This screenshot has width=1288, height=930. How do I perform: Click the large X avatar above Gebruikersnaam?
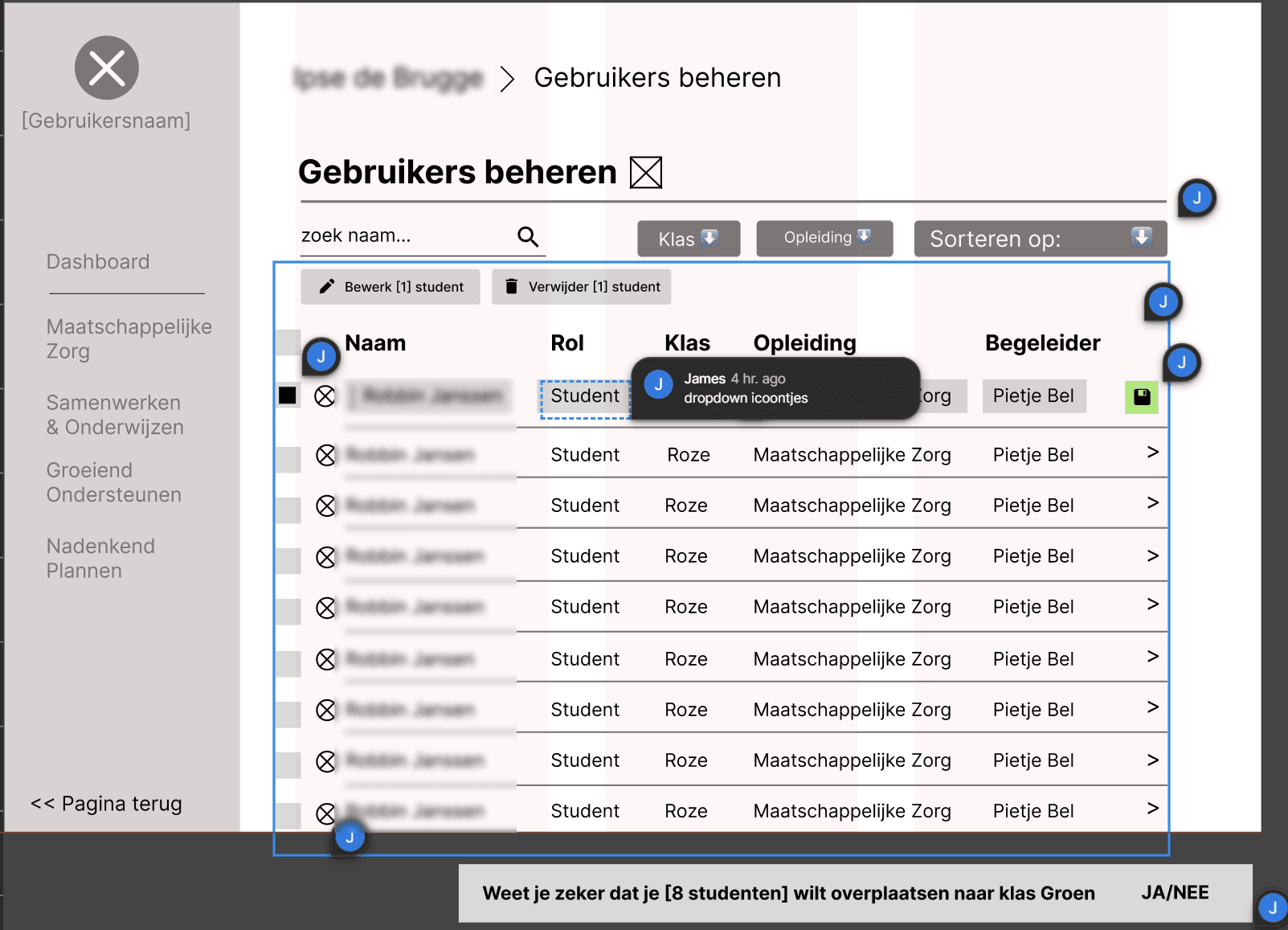[106, 68]
